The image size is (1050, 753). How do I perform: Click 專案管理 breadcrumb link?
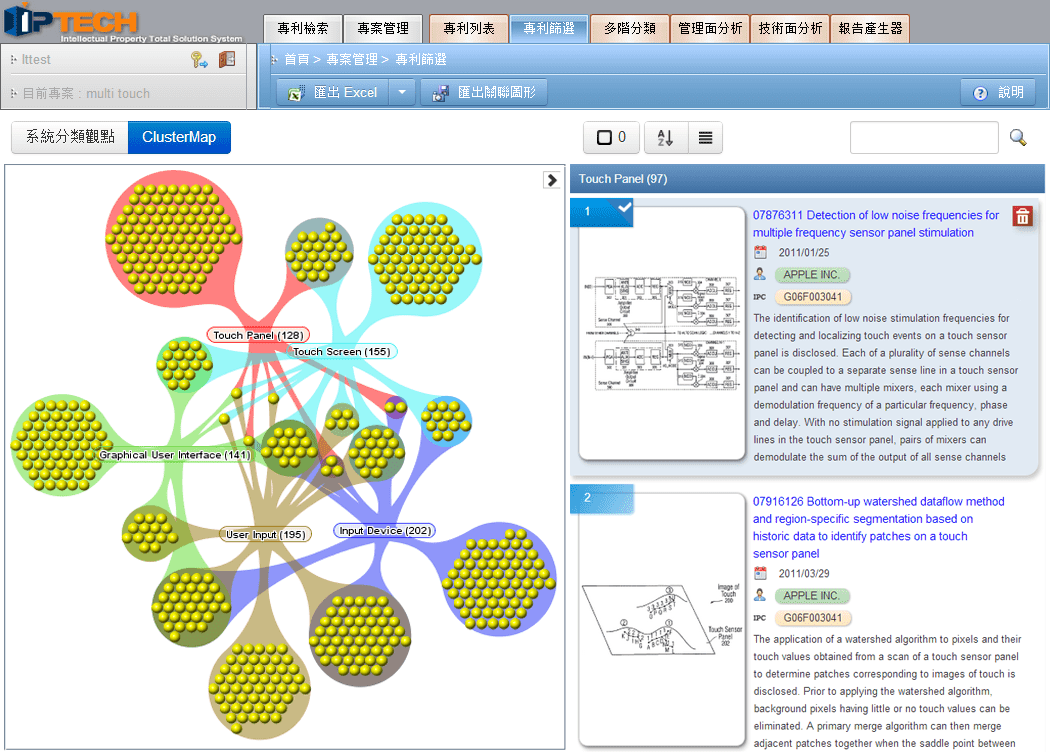click(x=352, y=60)
